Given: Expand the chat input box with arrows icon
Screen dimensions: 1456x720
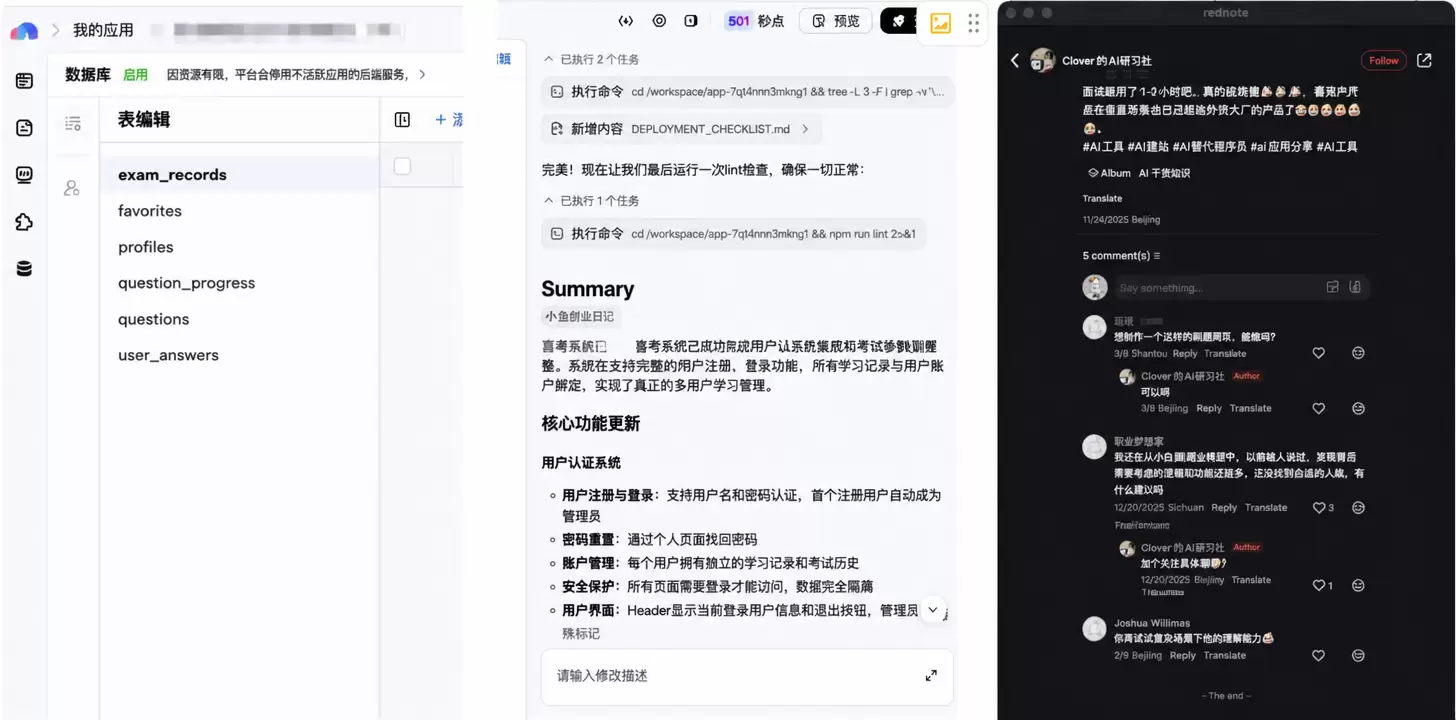Looking at the screenshot, I should tap(931, 676).
